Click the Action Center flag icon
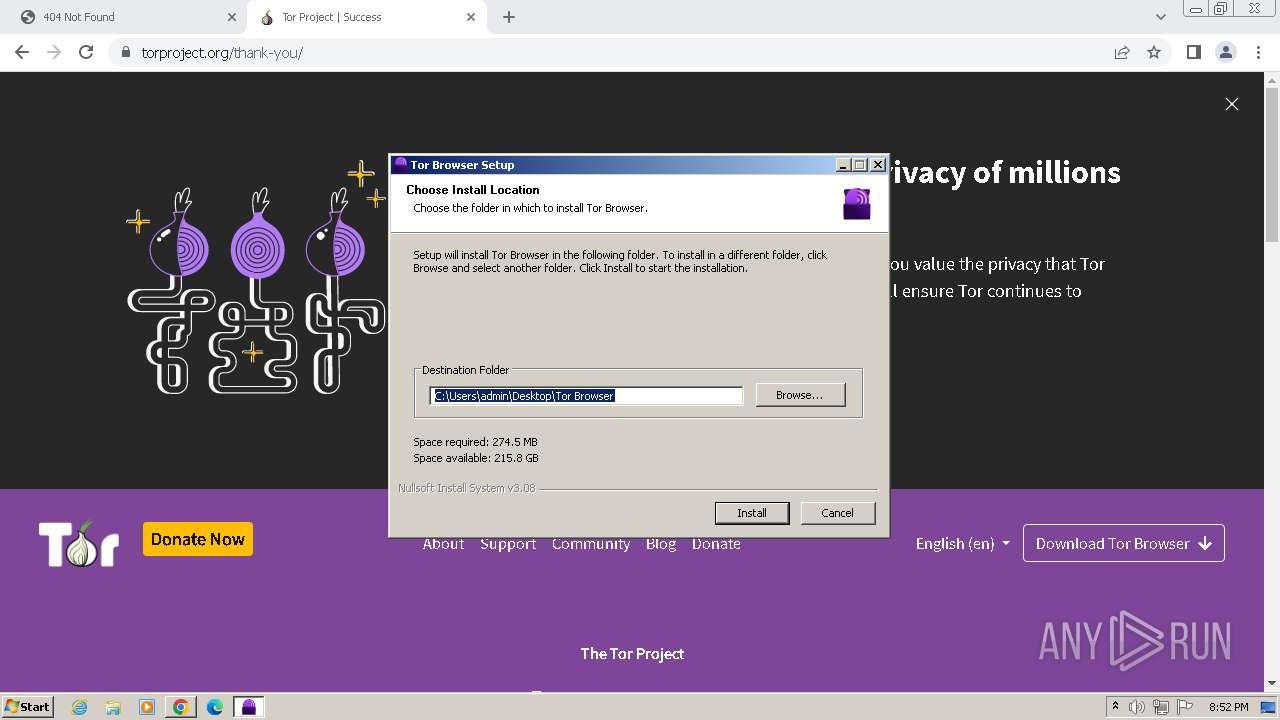The width and height of the screenshot is (1280, 720). tap(1184, 707)
